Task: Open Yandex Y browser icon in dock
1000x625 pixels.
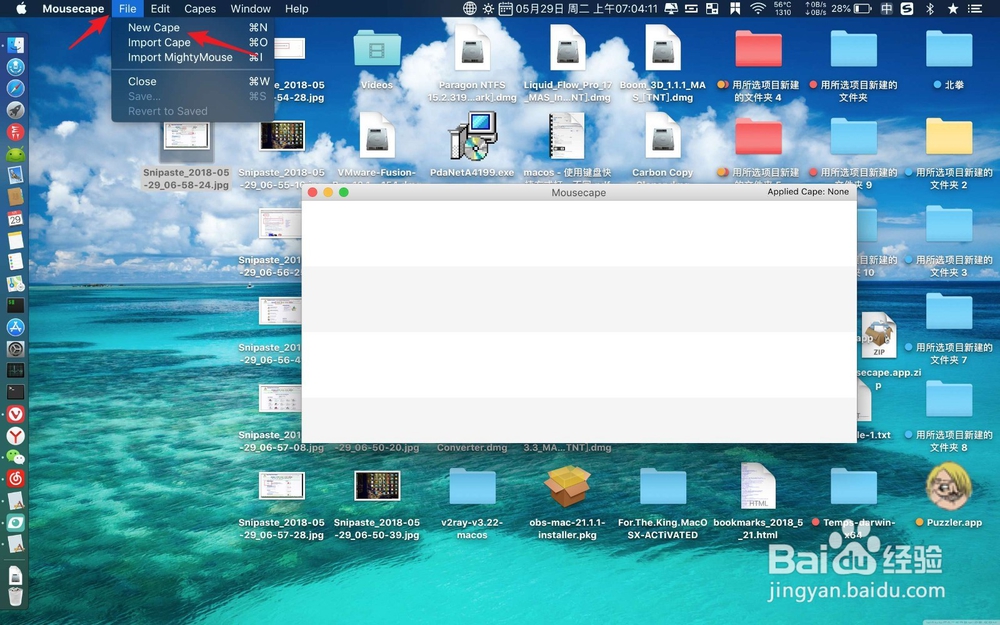Action: tap(15, 436)
